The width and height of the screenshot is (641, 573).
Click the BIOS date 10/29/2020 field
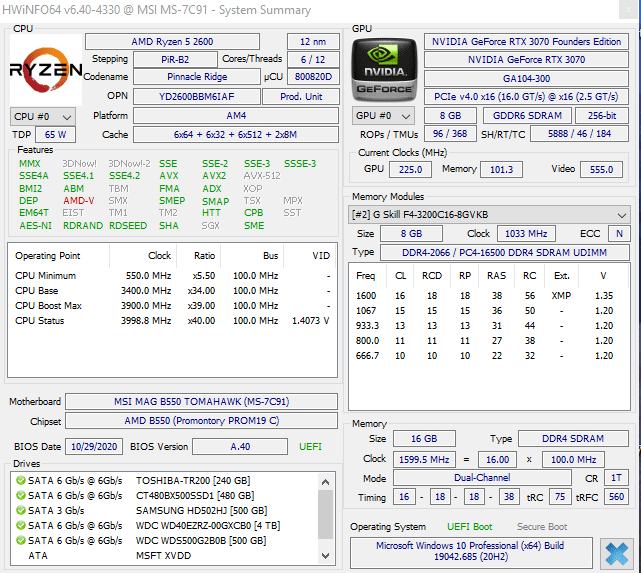click(x=94, y=447)
